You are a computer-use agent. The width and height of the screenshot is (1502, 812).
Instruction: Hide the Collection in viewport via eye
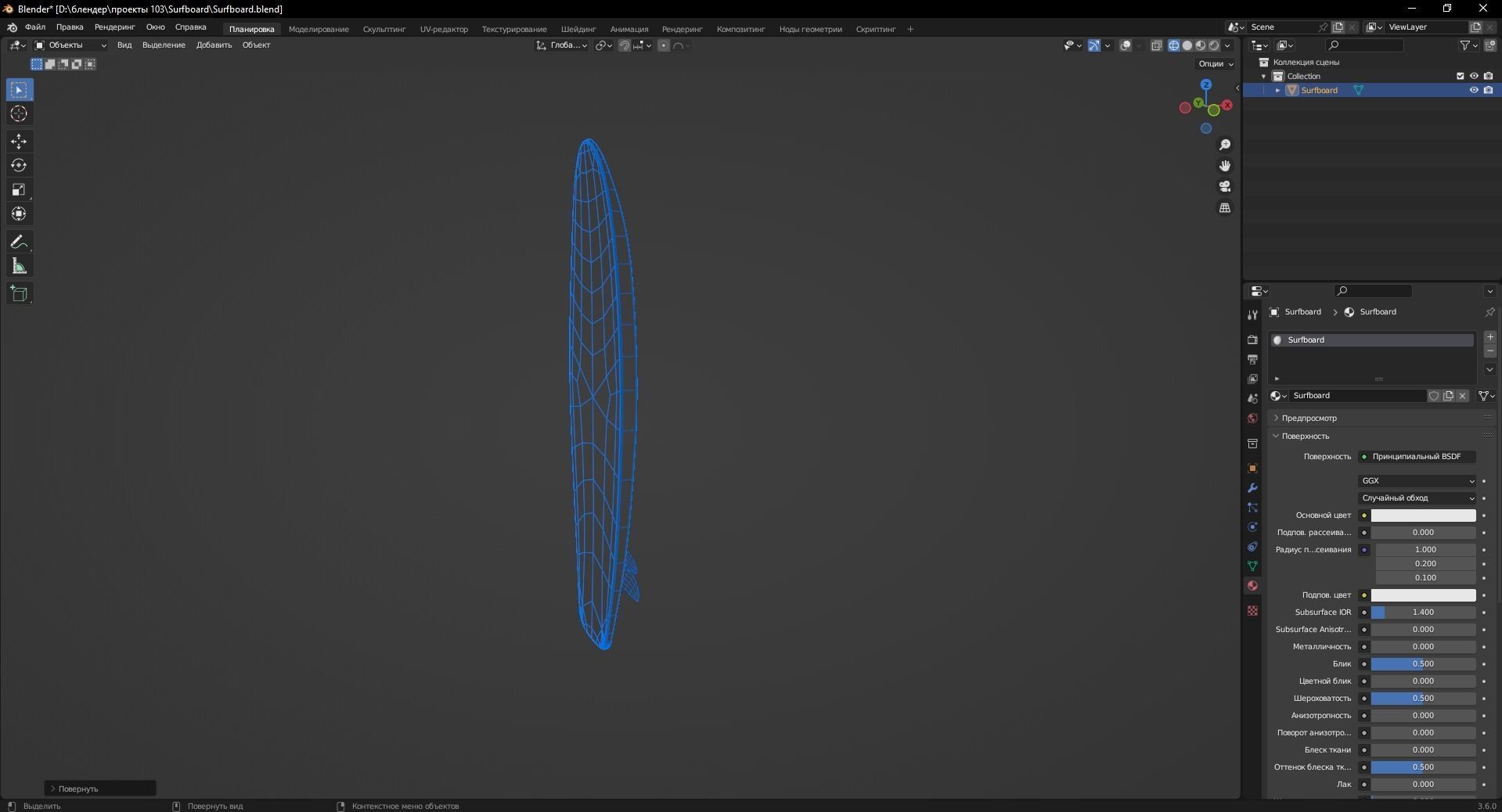pyautogui.click(x=1474, y=76)
